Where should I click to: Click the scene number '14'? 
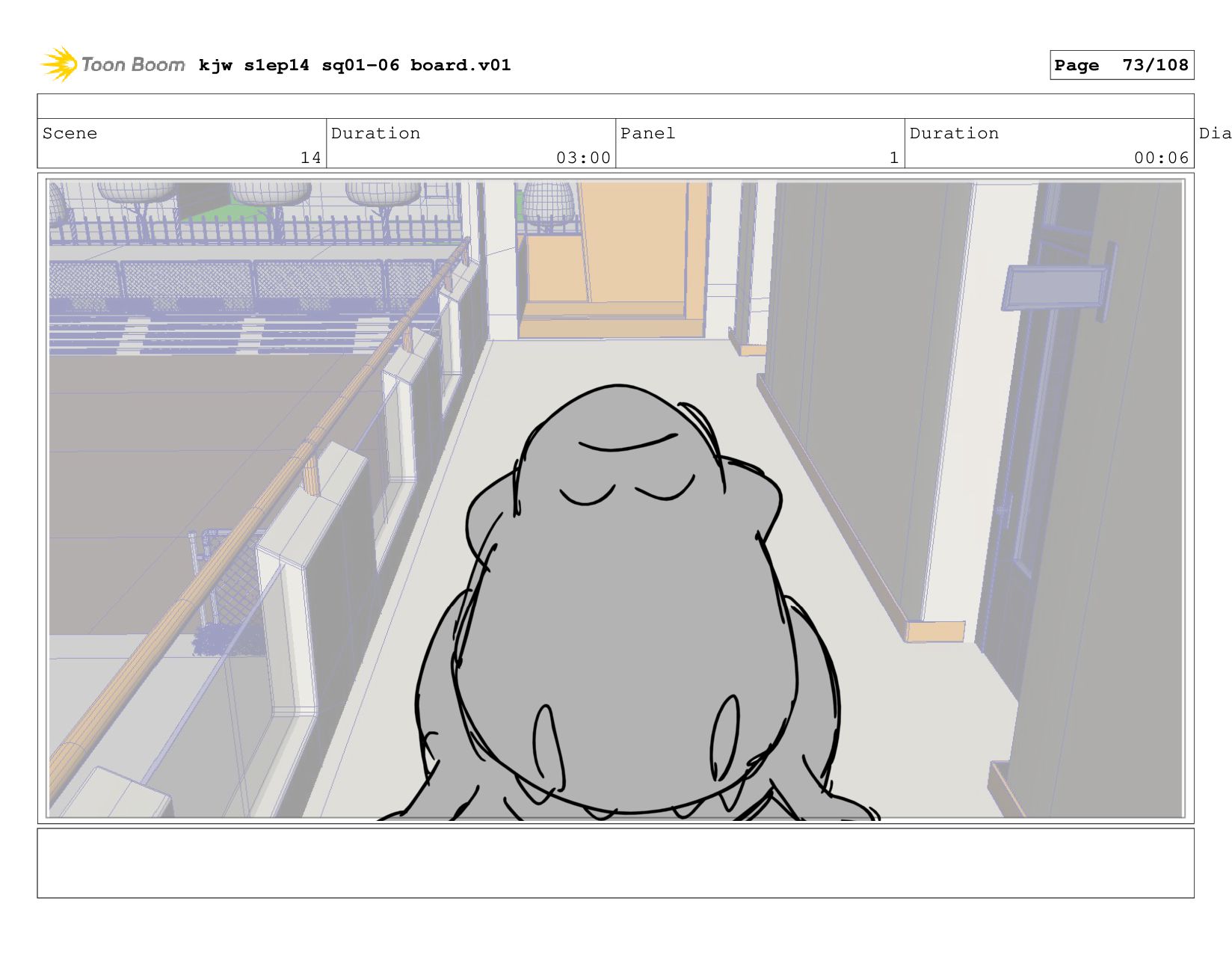point(311,157)
